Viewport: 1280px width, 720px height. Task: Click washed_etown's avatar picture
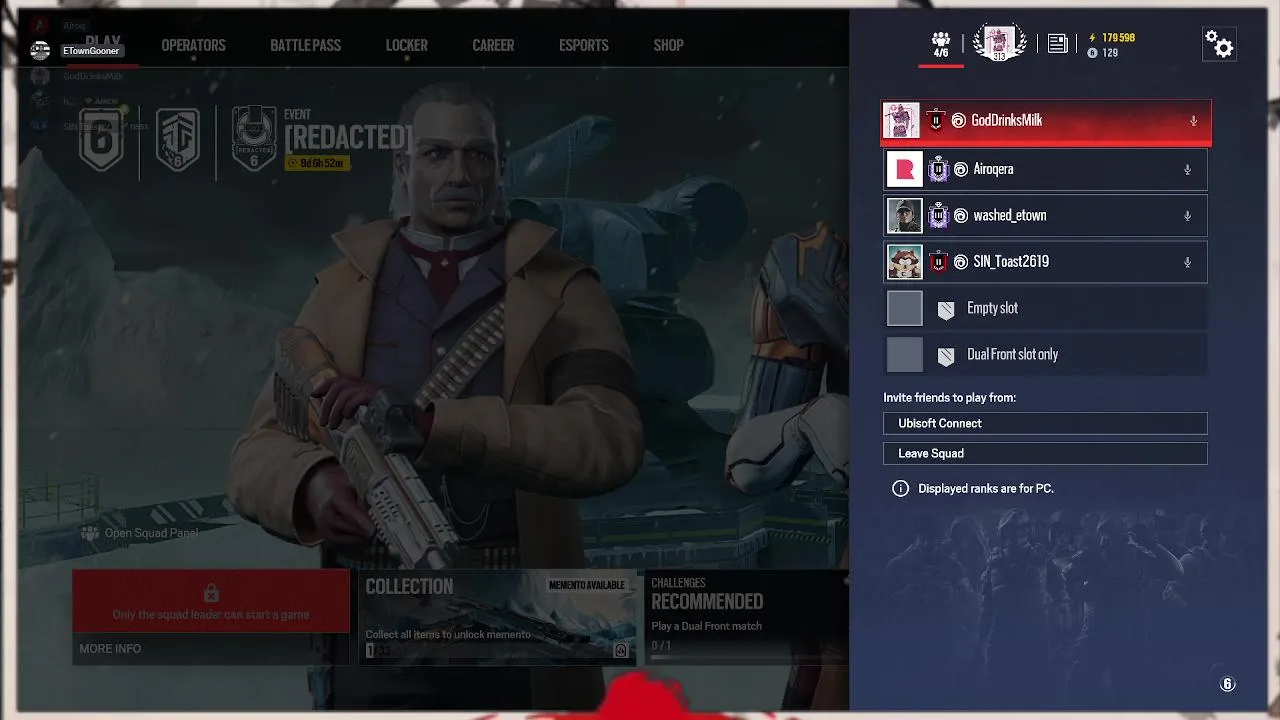(905, 215)
